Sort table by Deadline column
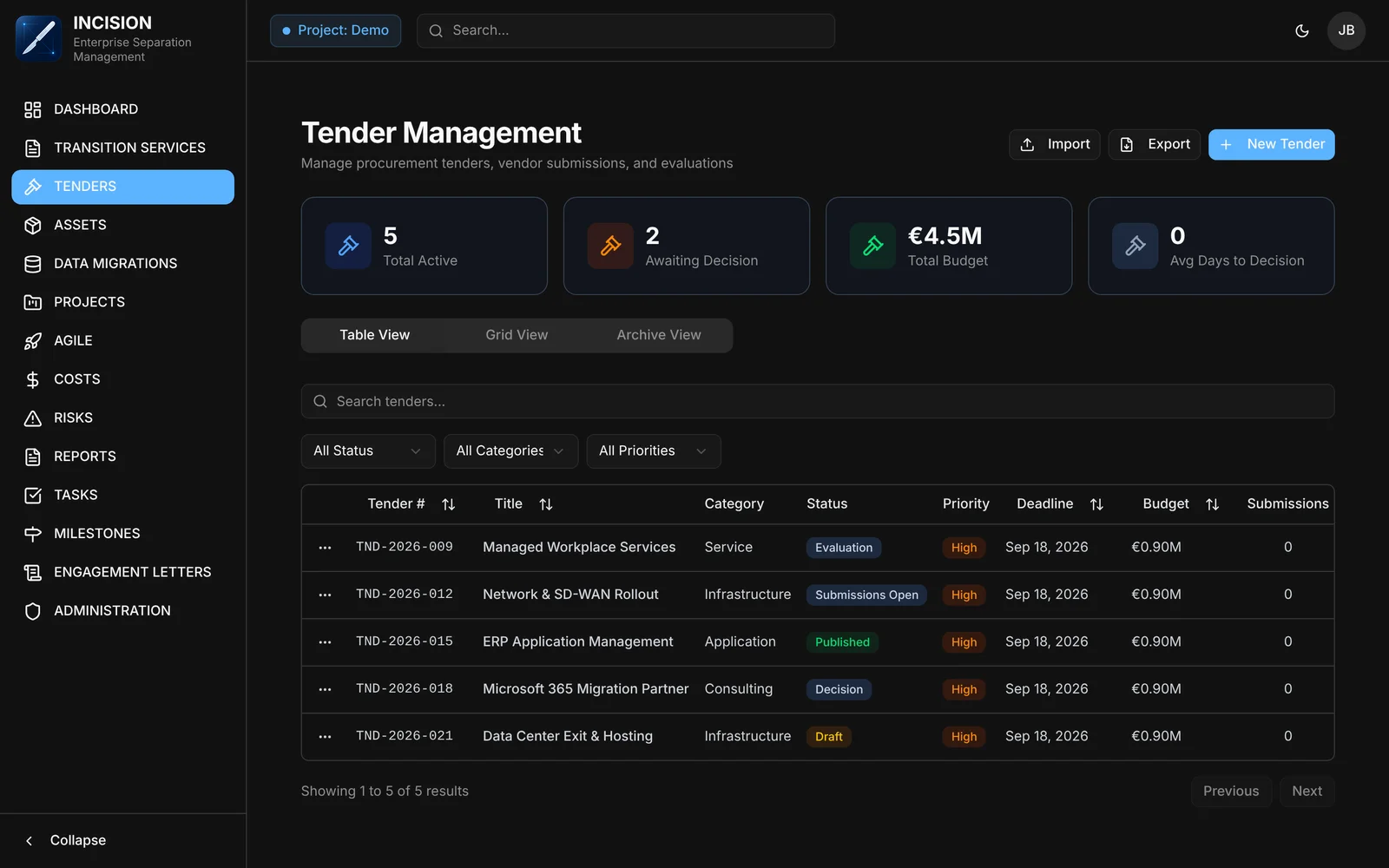Screen dimensions: 1389x868 tap(1059, 504)
